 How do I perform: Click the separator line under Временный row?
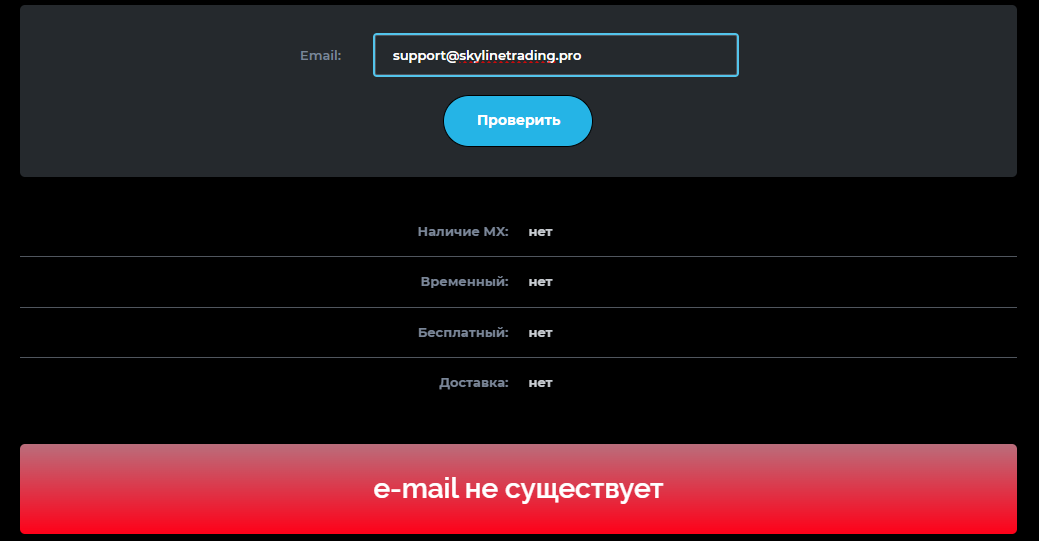click(518, 307)
